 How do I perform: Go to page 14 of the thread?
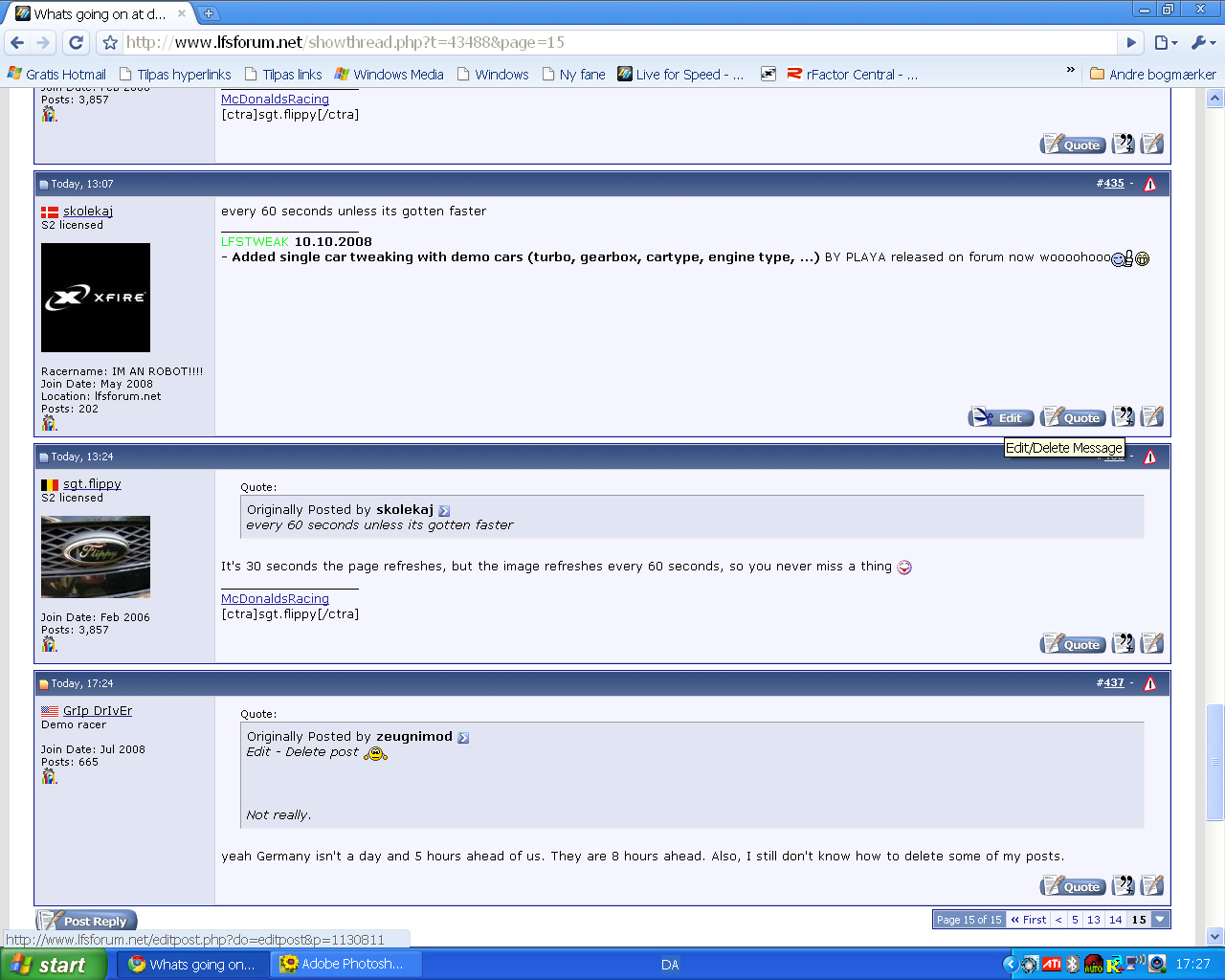tap(1116, 920)
